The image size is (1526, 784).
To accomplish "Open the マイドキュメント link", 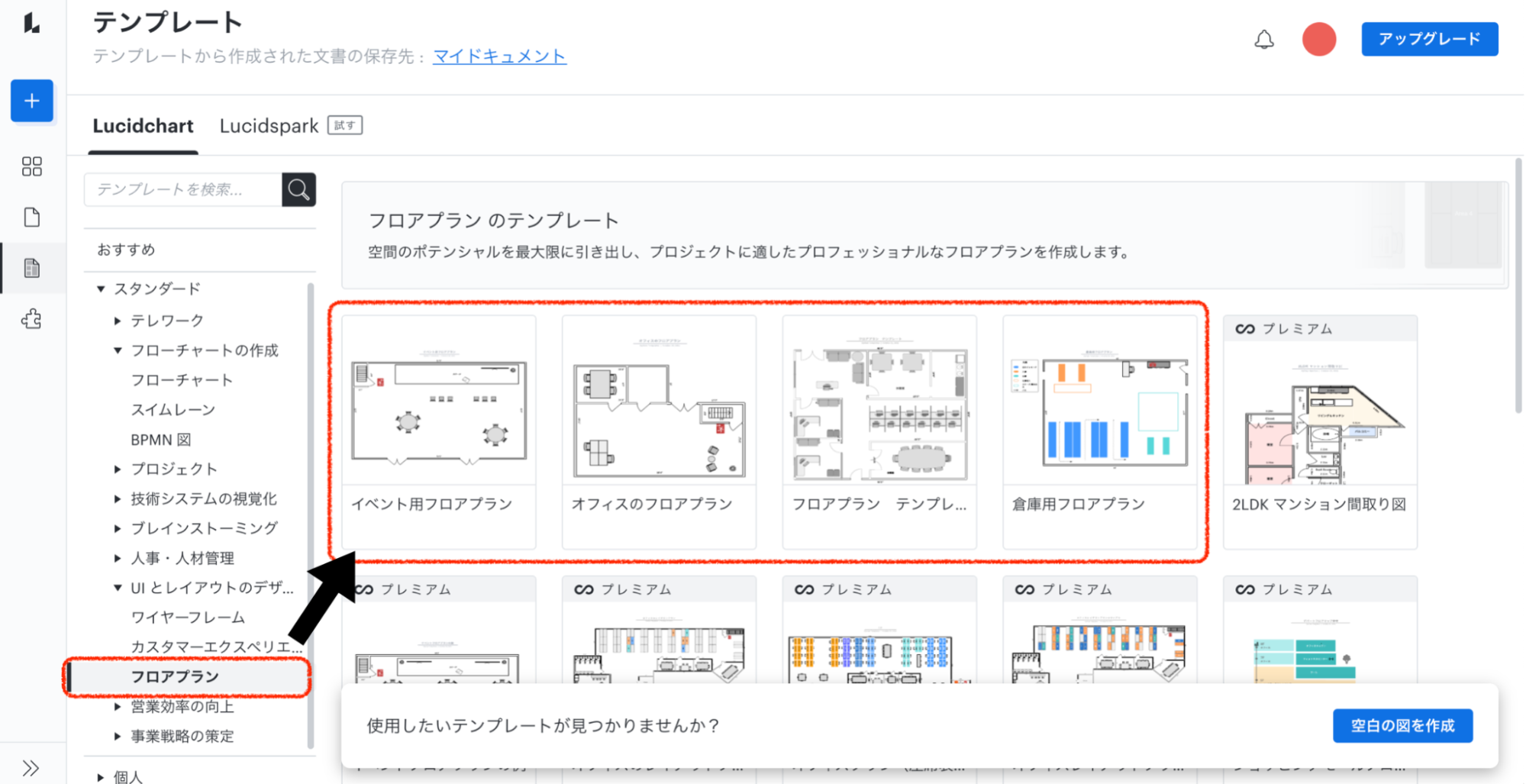I will coord(499,56).
